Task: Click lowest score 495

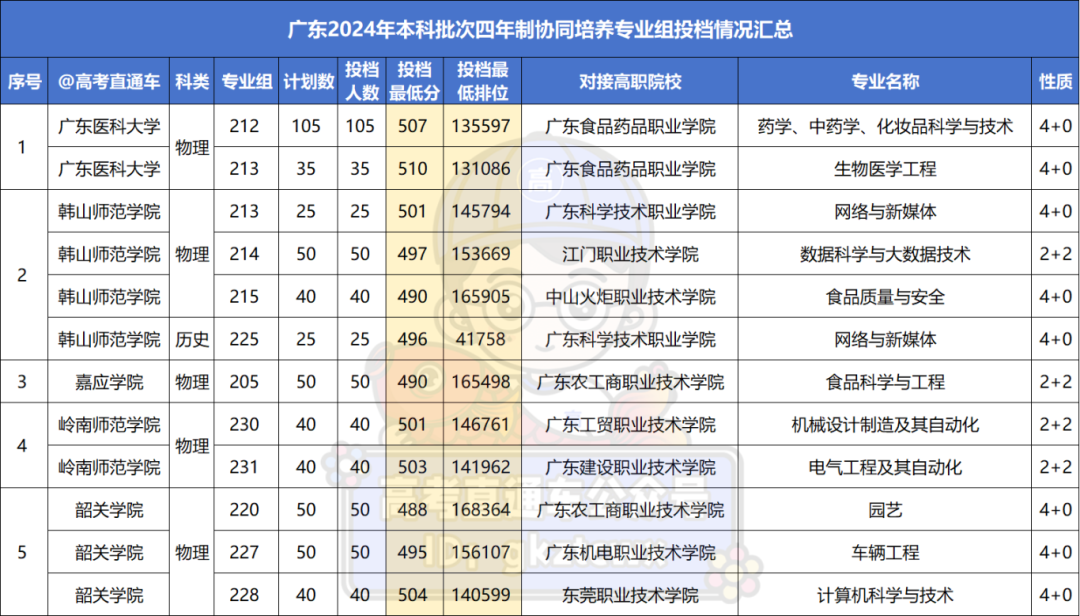Action: pyautogui.click(x=412, y=553)
